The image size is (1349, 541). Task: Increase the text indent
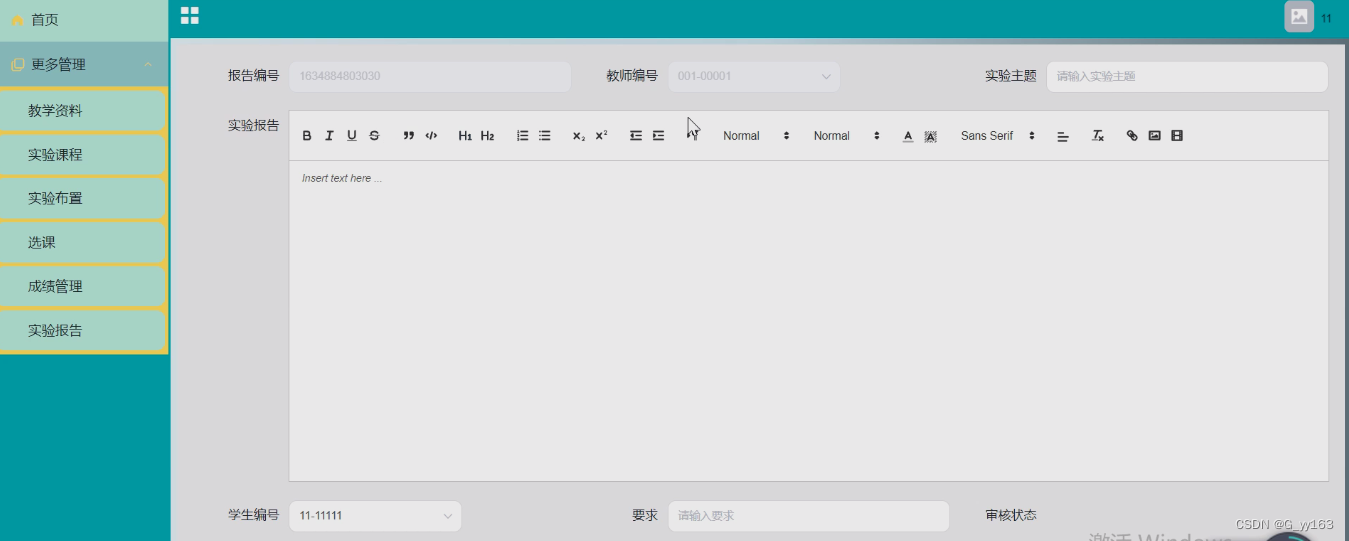pos(658,136)
